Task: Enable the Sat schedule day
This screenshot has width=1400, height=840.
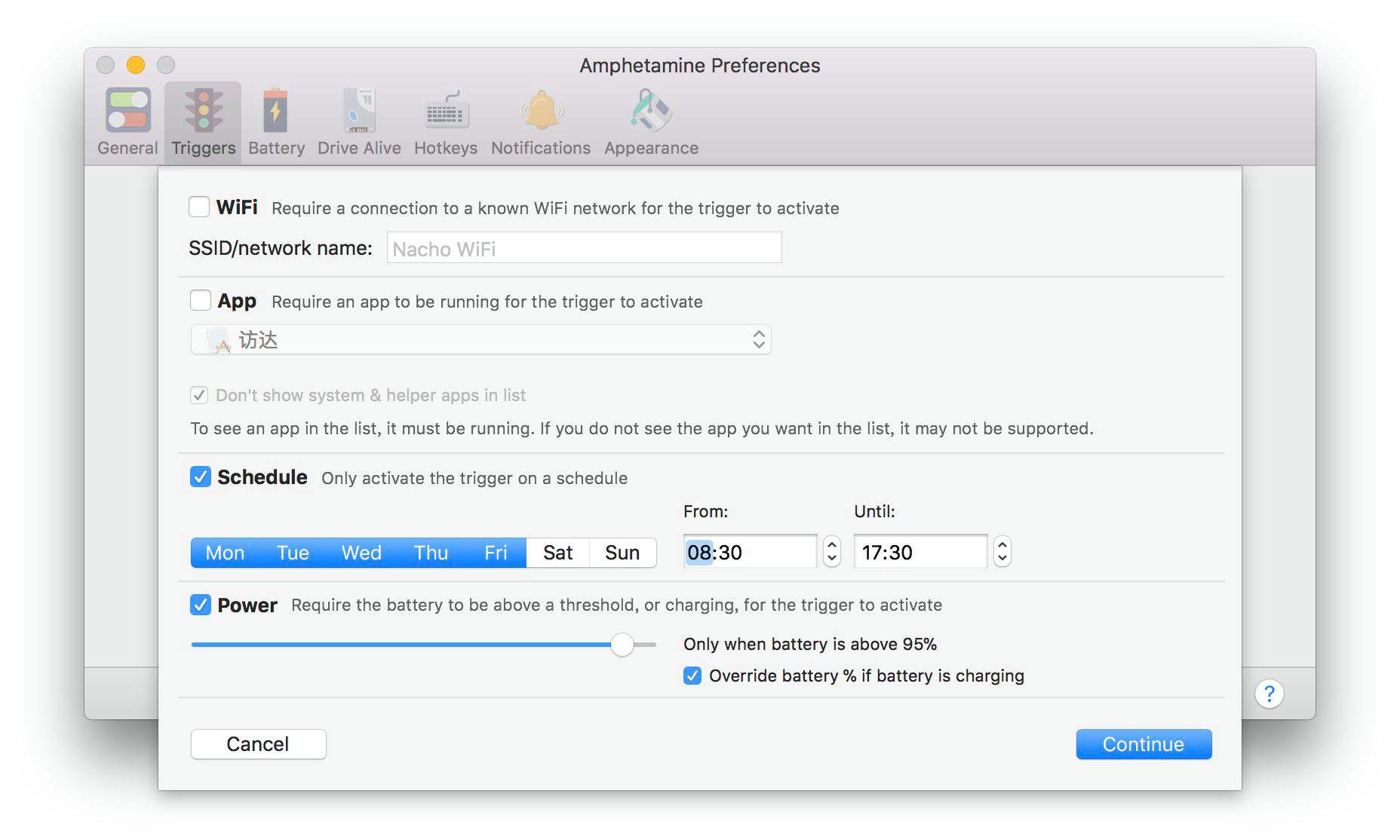Action: point(558,553)
